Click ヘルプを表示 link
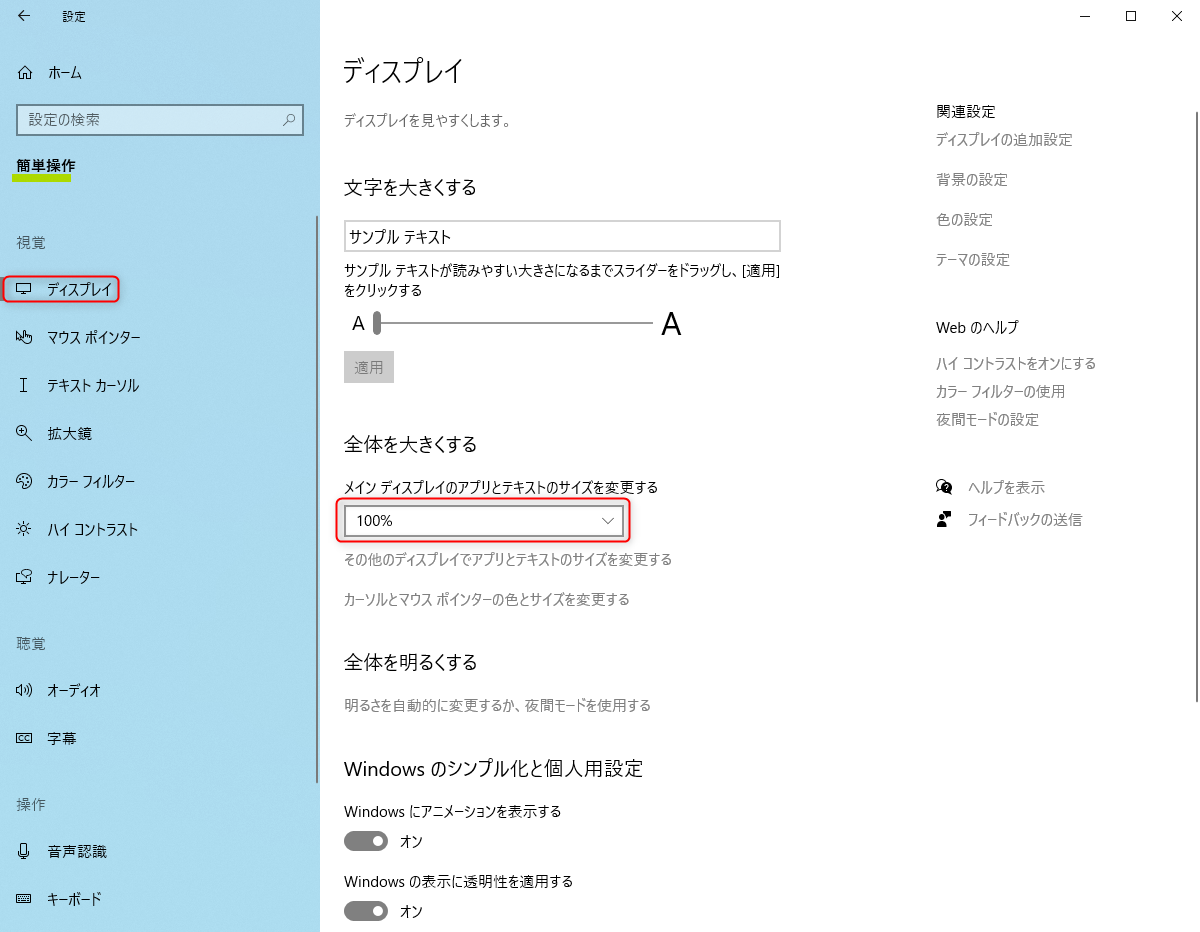 (x=1006, y=488)
